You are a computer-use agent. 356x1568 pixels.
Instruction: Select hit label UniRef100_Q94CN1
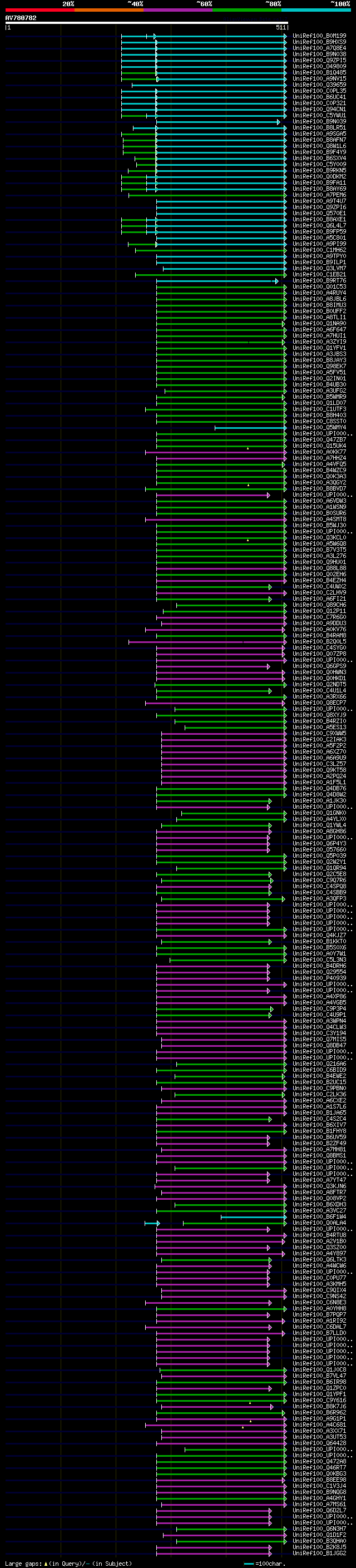click(x=319, y=109)
